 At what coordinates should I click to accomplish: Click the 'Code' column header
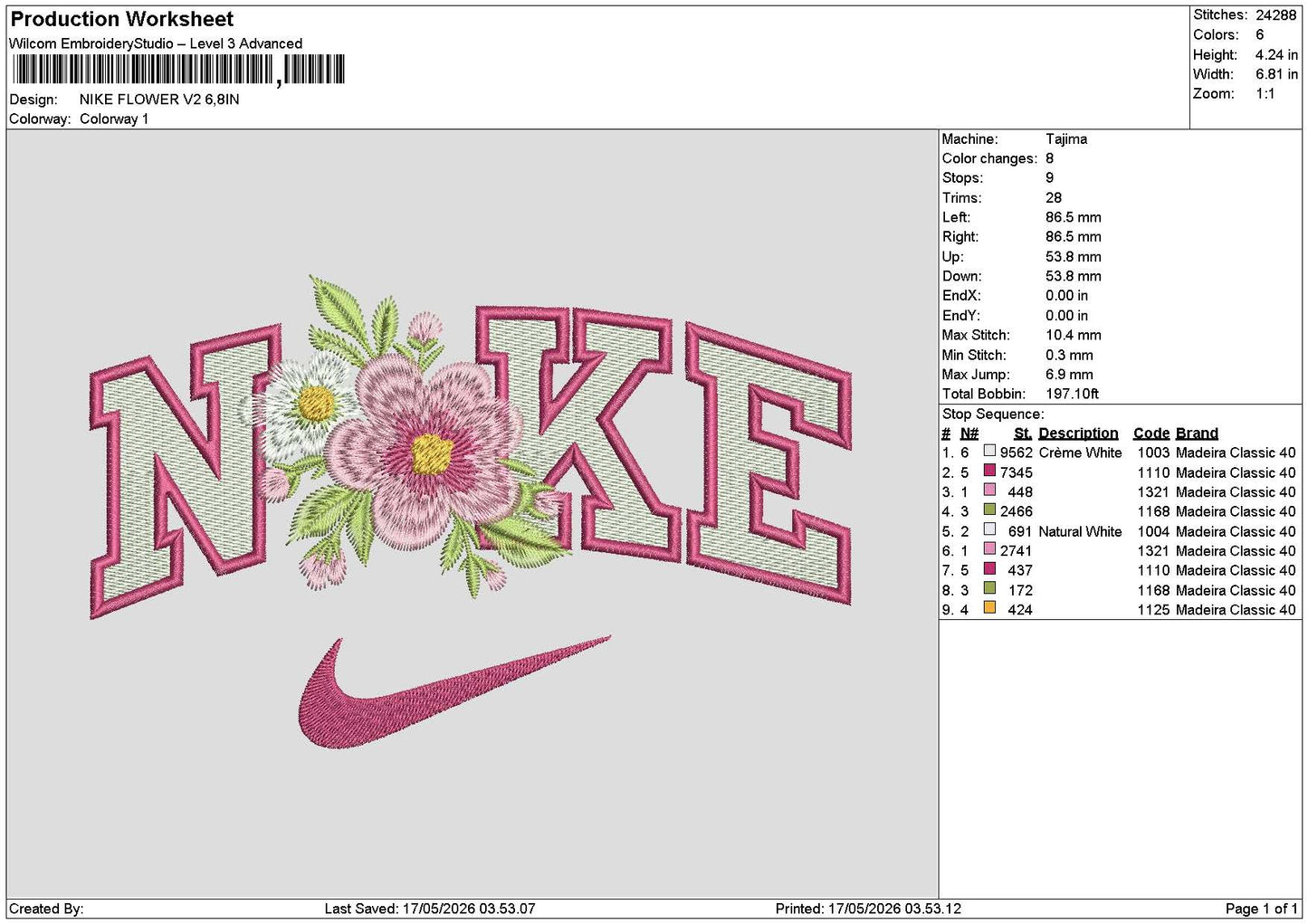click(x=1151, y=433)
